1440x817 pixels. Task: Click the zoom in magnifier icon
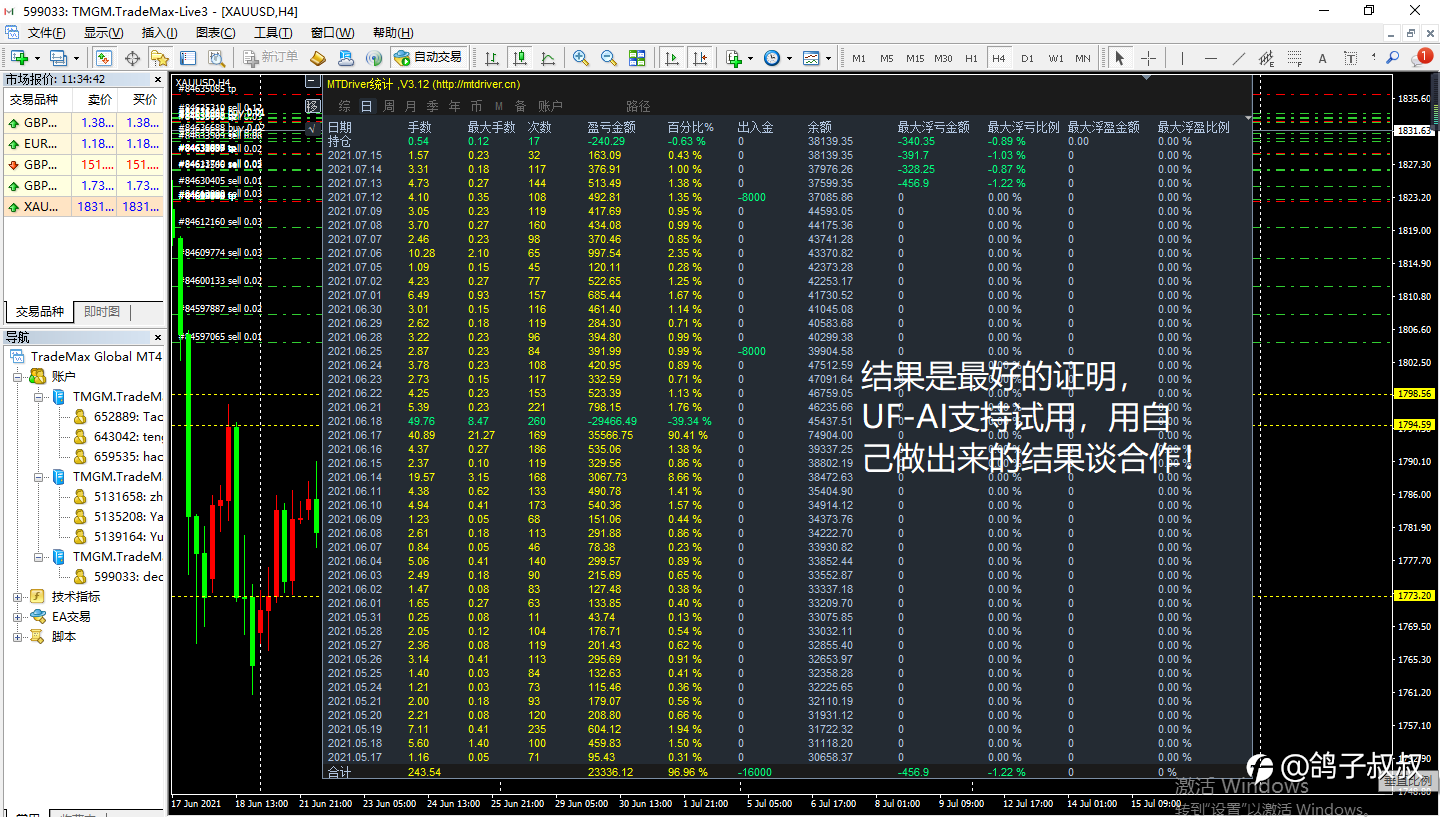point(581,58)
